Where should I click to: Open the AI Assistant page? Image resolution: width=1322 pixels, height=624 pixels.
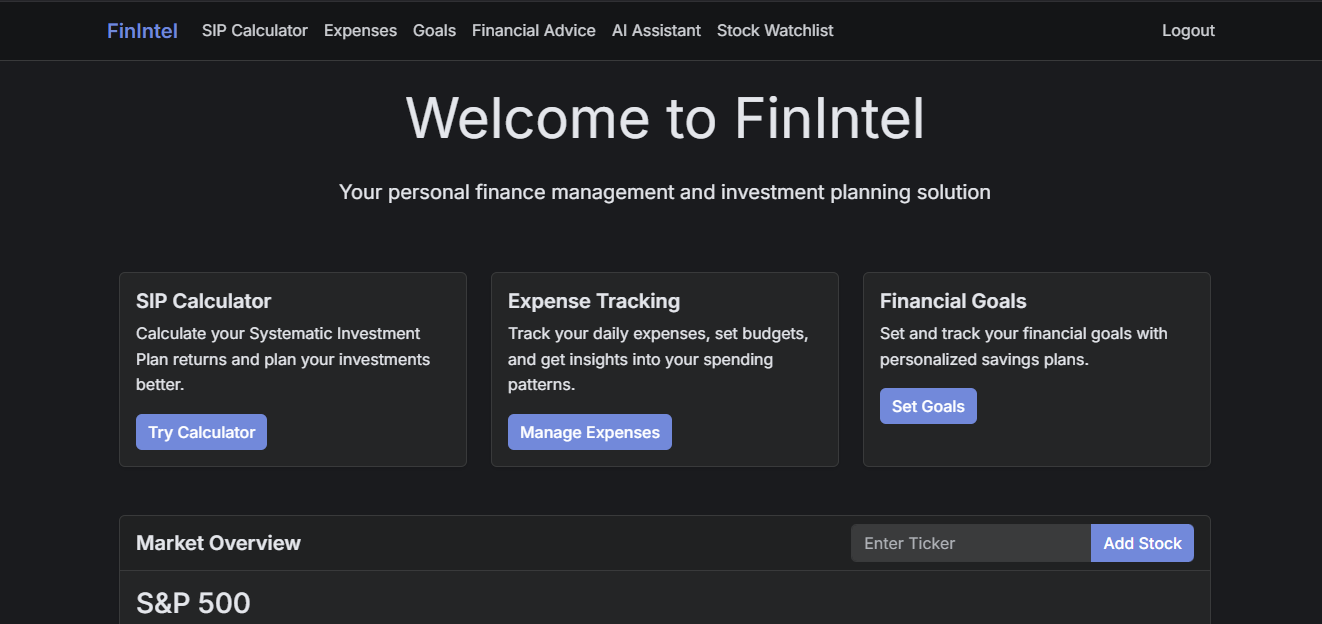pos(656,31)
